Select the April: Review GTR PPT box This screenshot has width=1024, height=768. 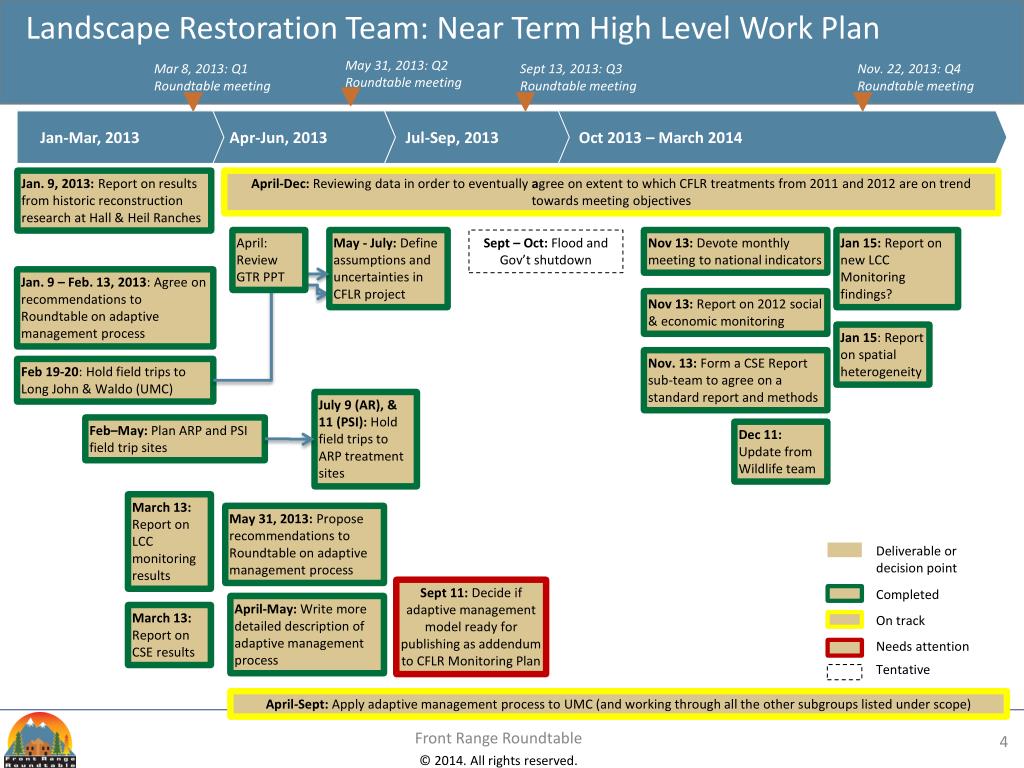tap(268, 260)
